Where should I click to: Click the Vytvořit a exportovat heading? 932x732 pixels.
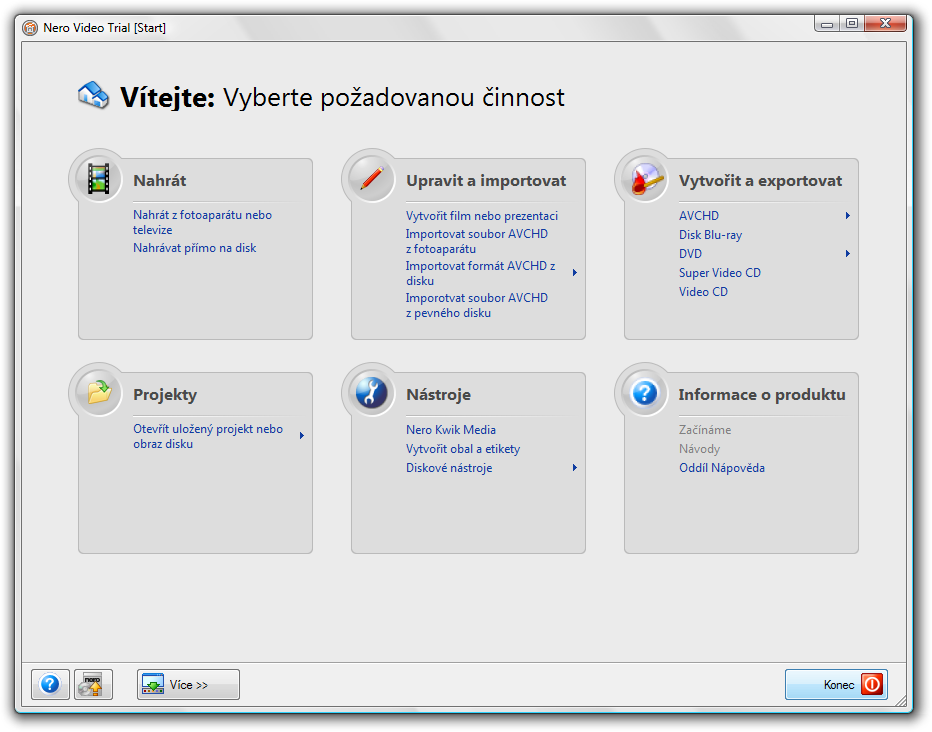[760, 181]
